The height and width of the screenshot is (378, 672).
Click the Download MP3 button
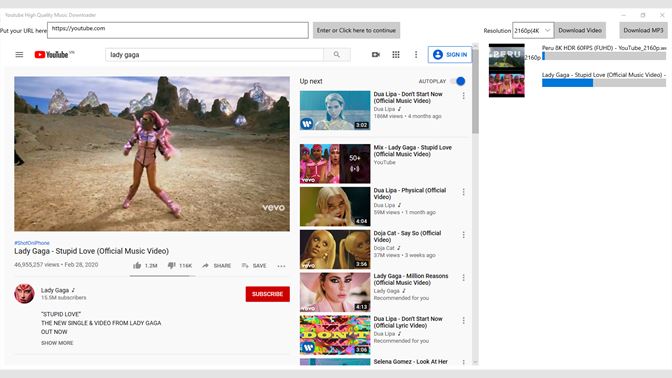(x=643, y=30)
